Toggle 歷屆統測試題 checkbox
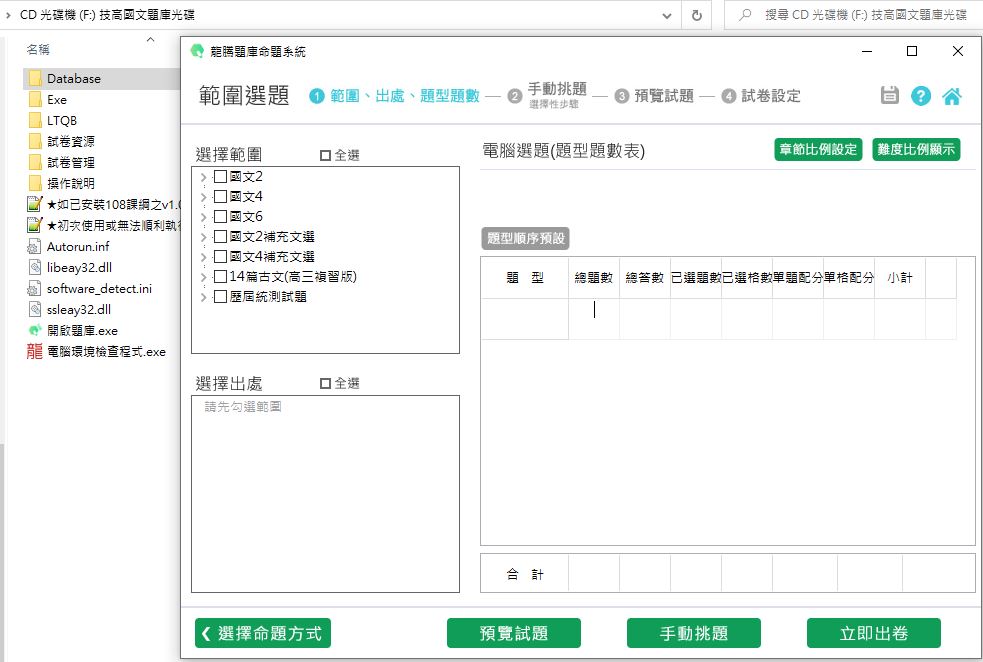 tap(220, 297)
